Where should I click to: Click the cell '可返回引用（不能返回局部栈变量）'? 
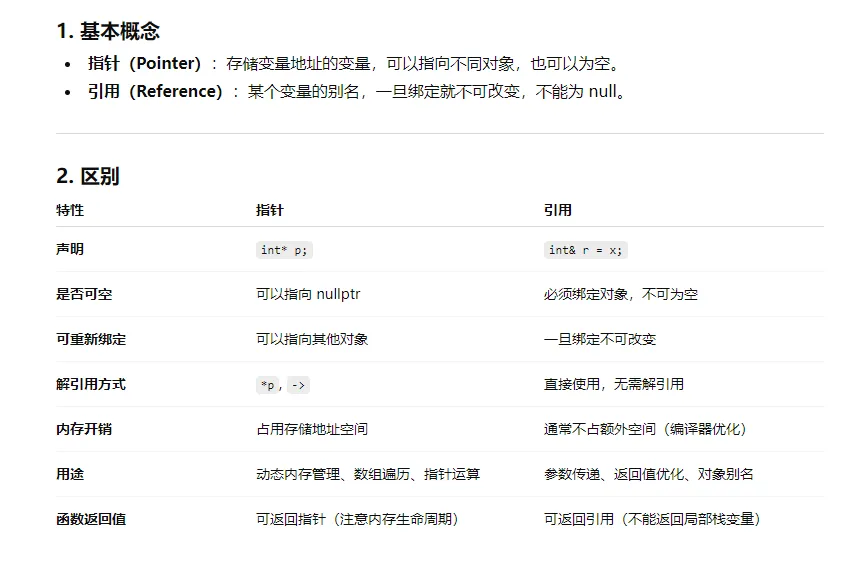tap(653, 519)
